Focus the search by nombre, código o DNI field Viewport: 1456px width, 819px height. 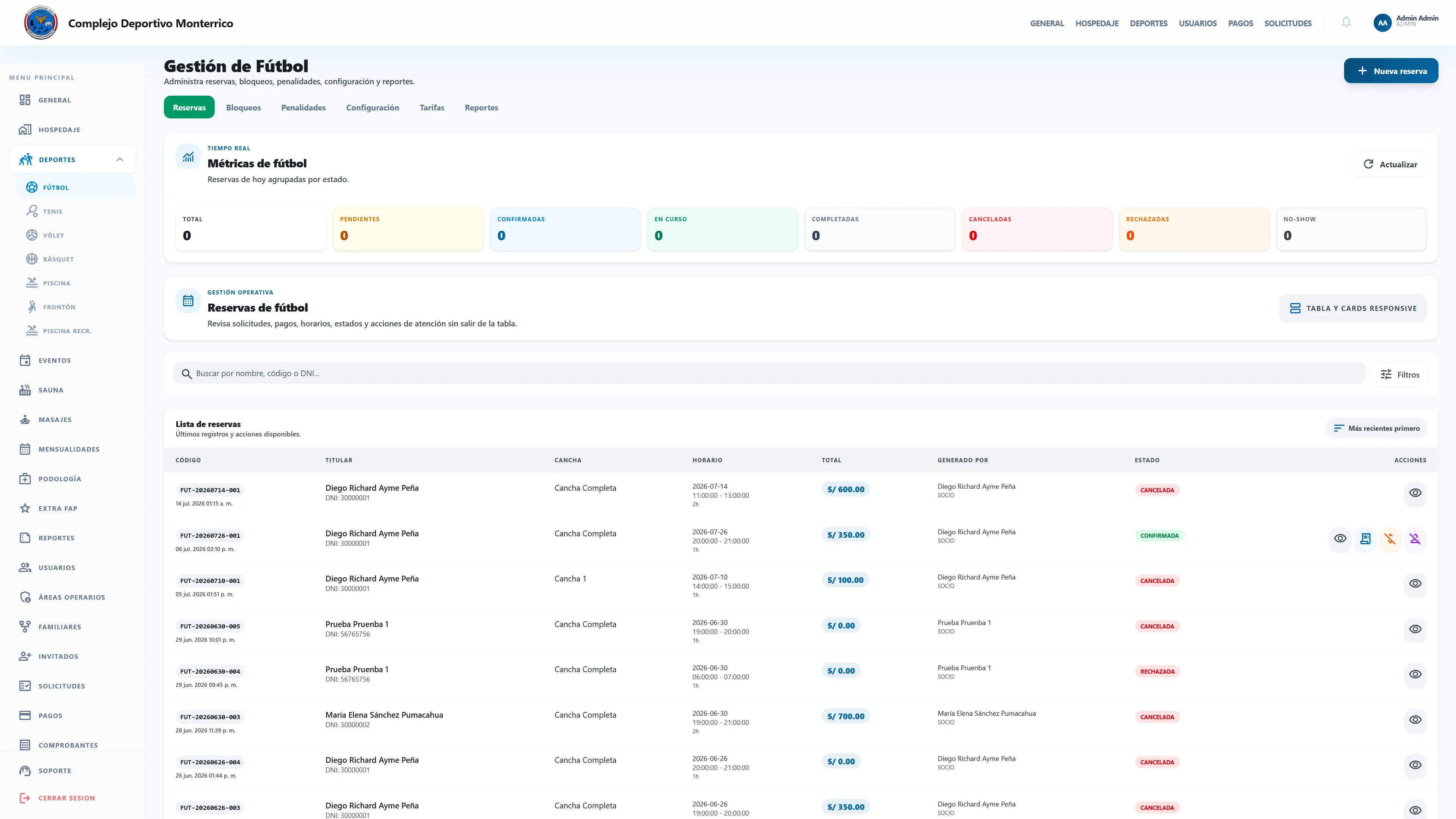tap(769, 373)
